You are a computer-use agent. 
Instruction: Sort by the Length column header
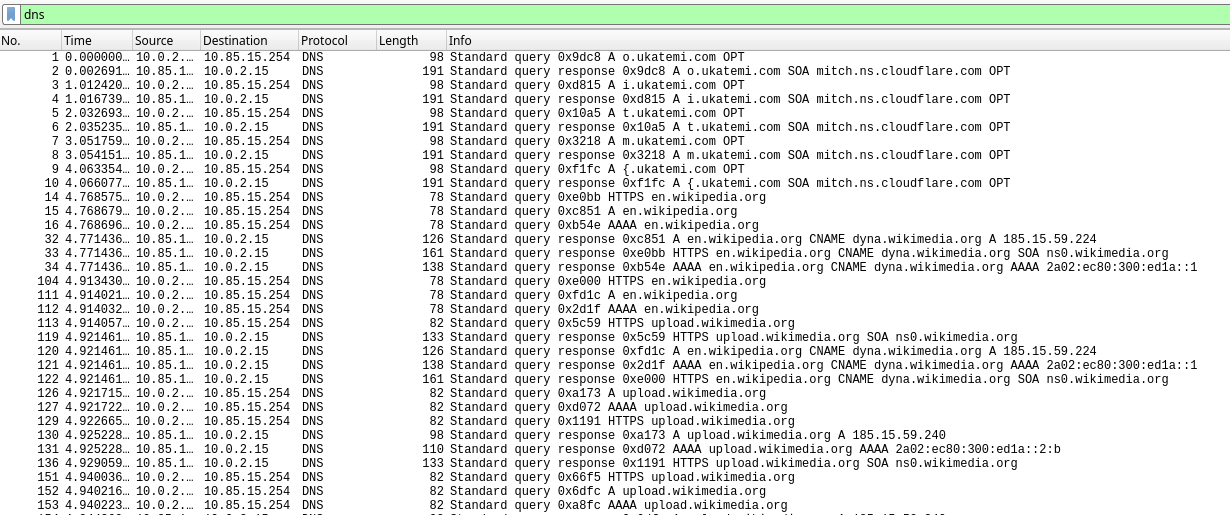click(411, 40)
